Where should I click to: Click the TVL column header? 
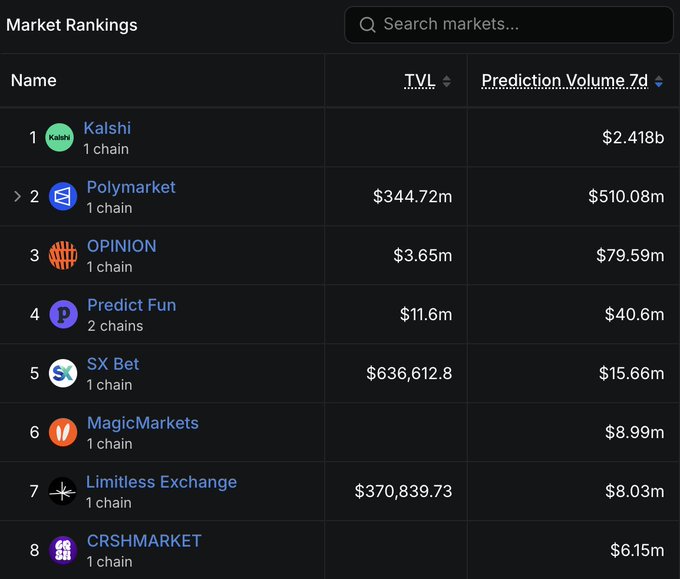pyautogui.click(x=419, y=81)
